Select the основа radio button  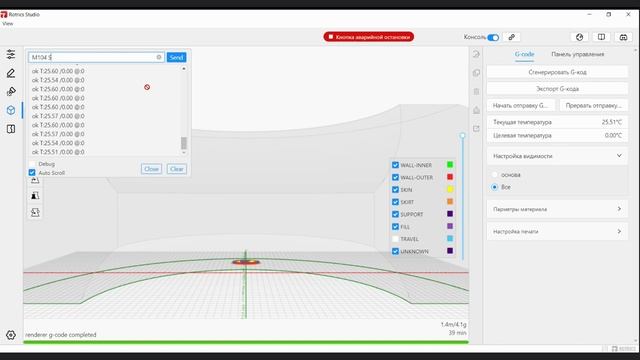tap(495, 175)
